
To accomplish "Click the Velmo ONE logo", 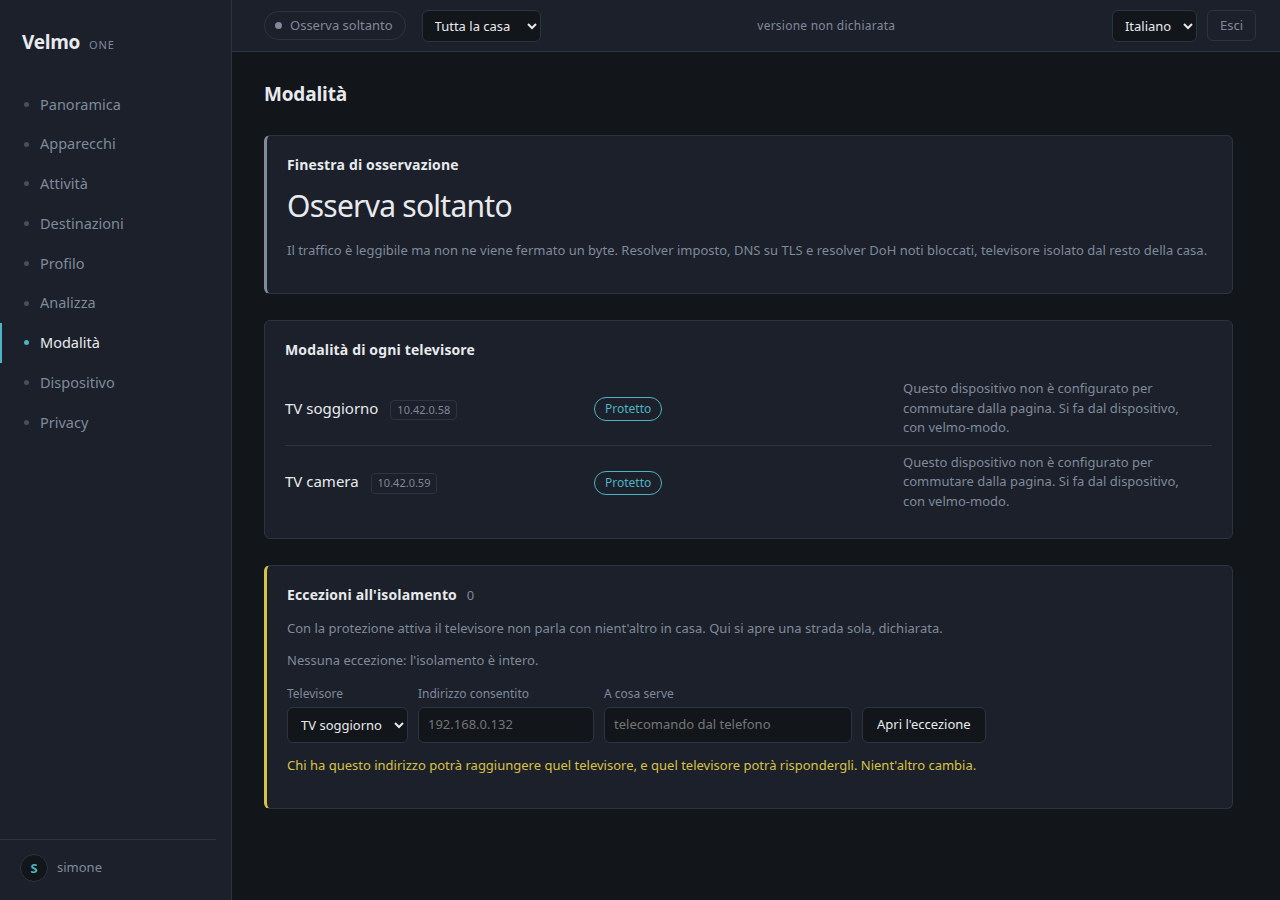I will [x=68, y=43].
